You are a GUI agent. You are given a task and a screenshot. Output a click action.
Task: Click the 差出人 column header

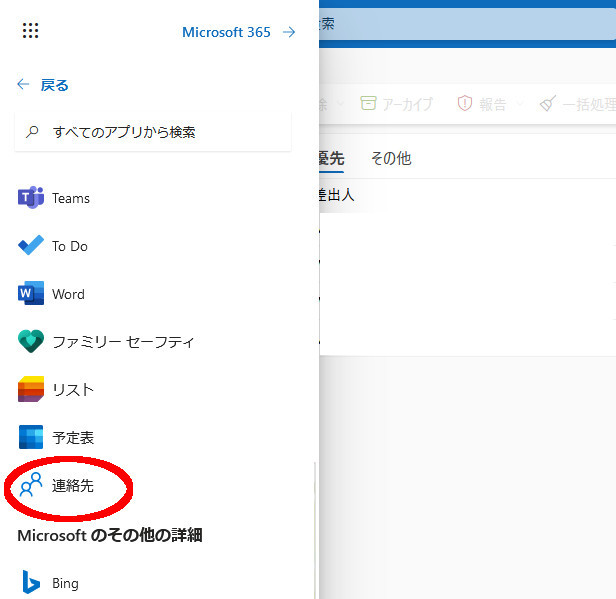[335, 195]
